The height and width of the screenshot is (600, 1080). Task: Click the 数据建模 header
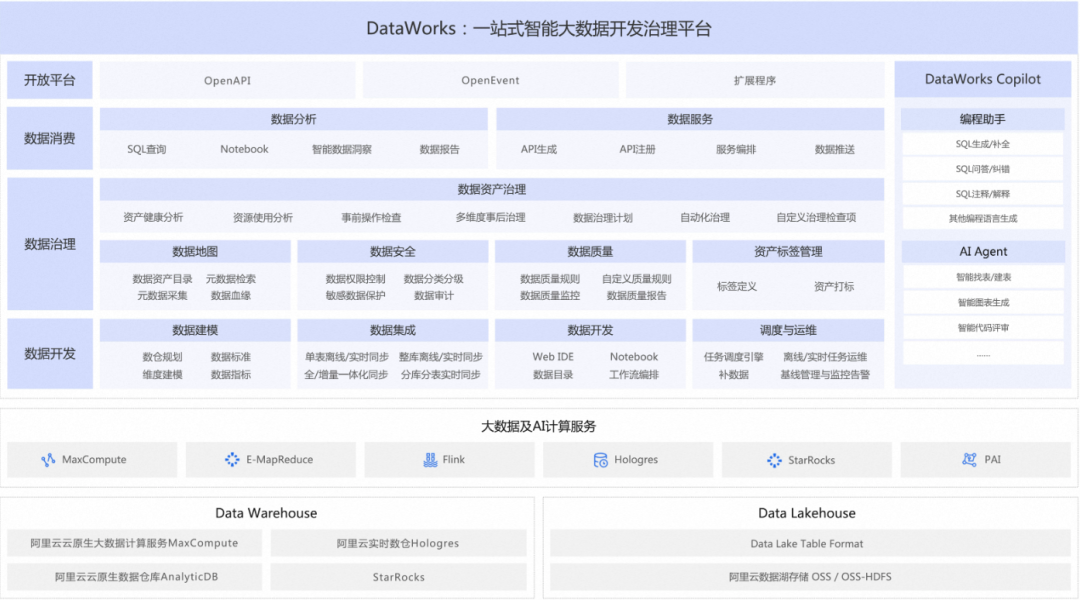click(195, 330)
